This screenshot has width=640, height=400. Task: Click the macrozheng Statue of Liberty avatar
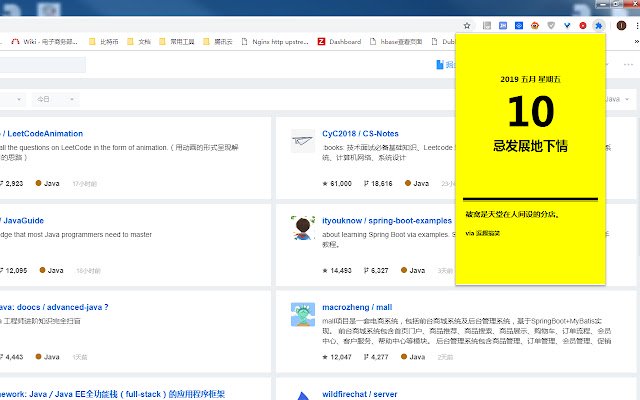point(303,314)
